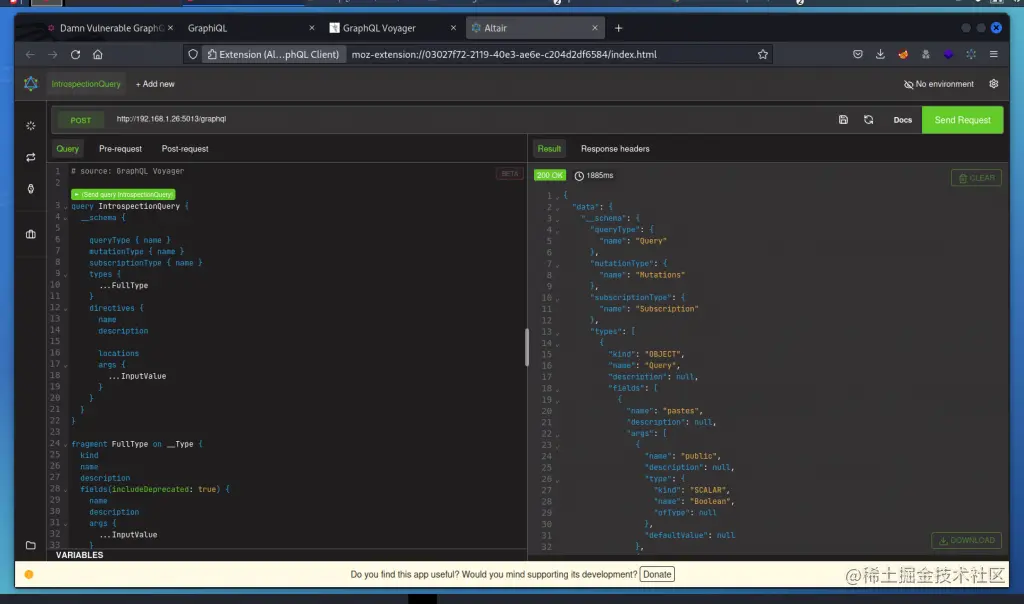
Task: Open a new browser tab
Action: [x=618, y=28]
